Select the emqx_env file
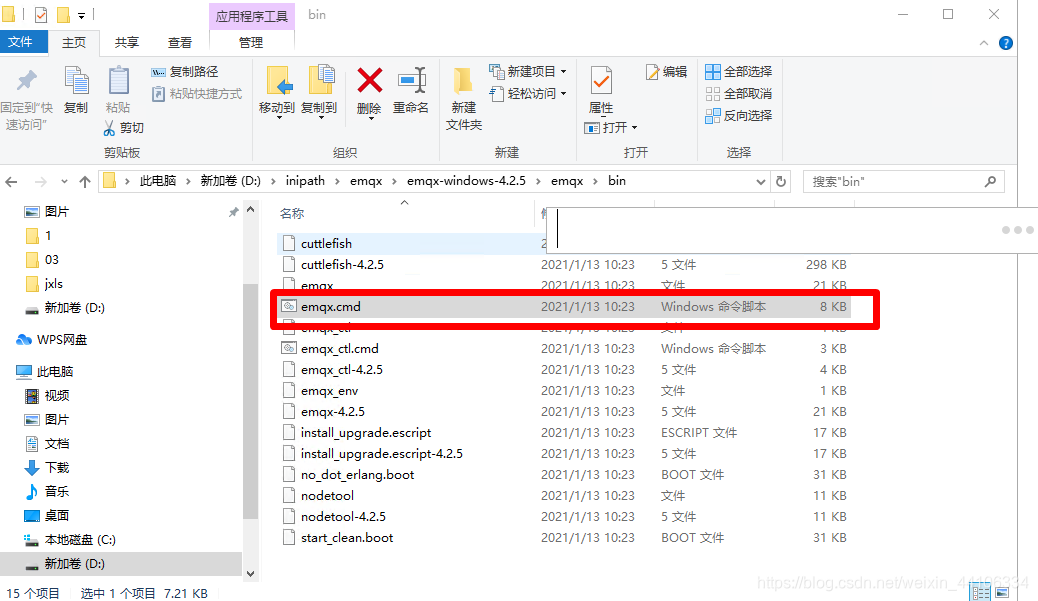Image resolution: width=1038 pixels, height=601 pixels. pos(563,391)
